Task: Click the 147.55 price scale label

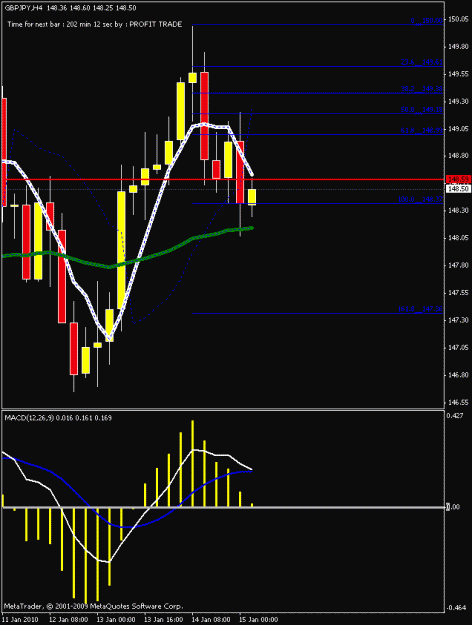Action: pyautogui.click(x=458, y=293)
